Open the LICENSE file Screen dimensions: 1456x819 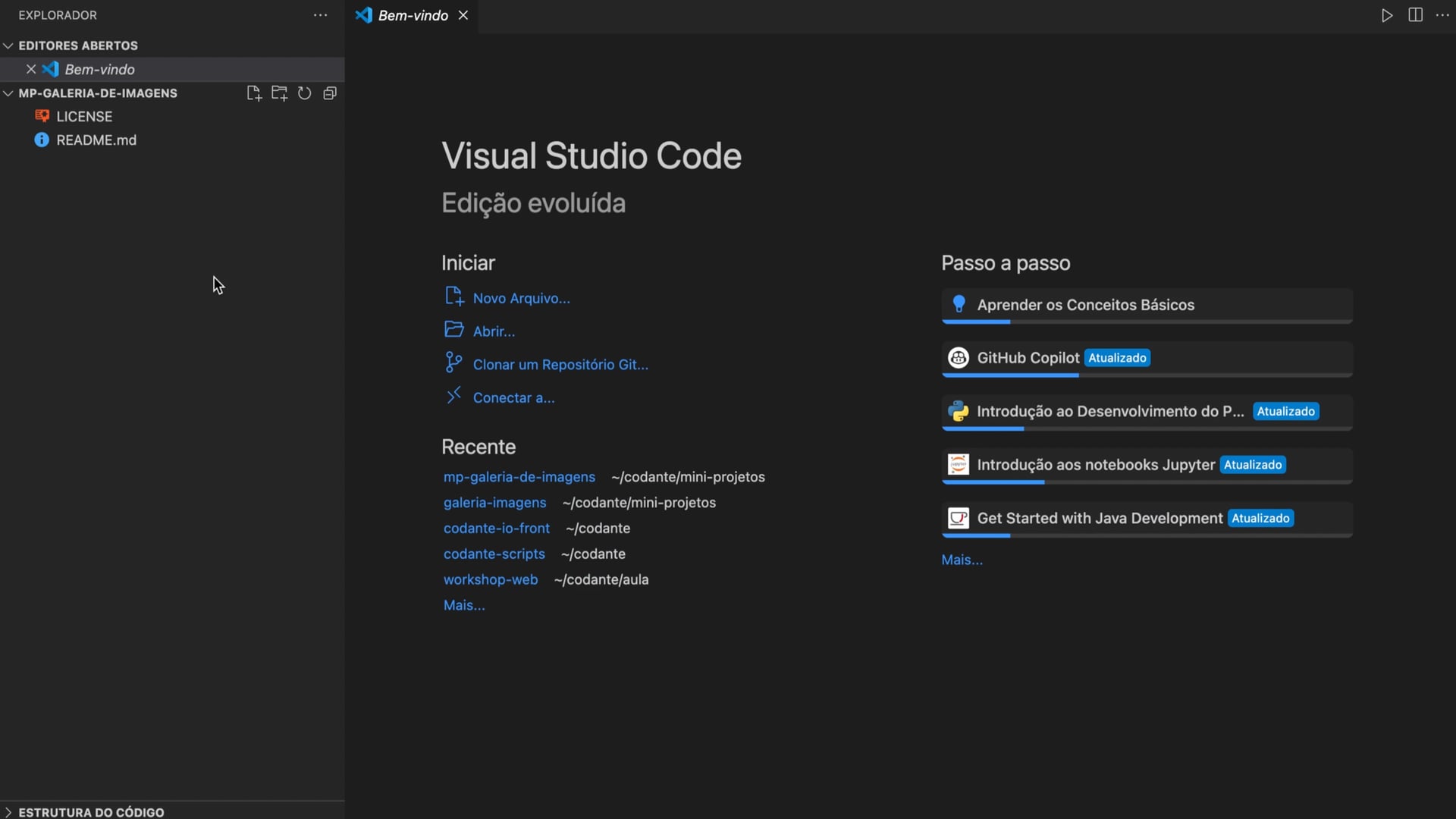tap(83, 117)
